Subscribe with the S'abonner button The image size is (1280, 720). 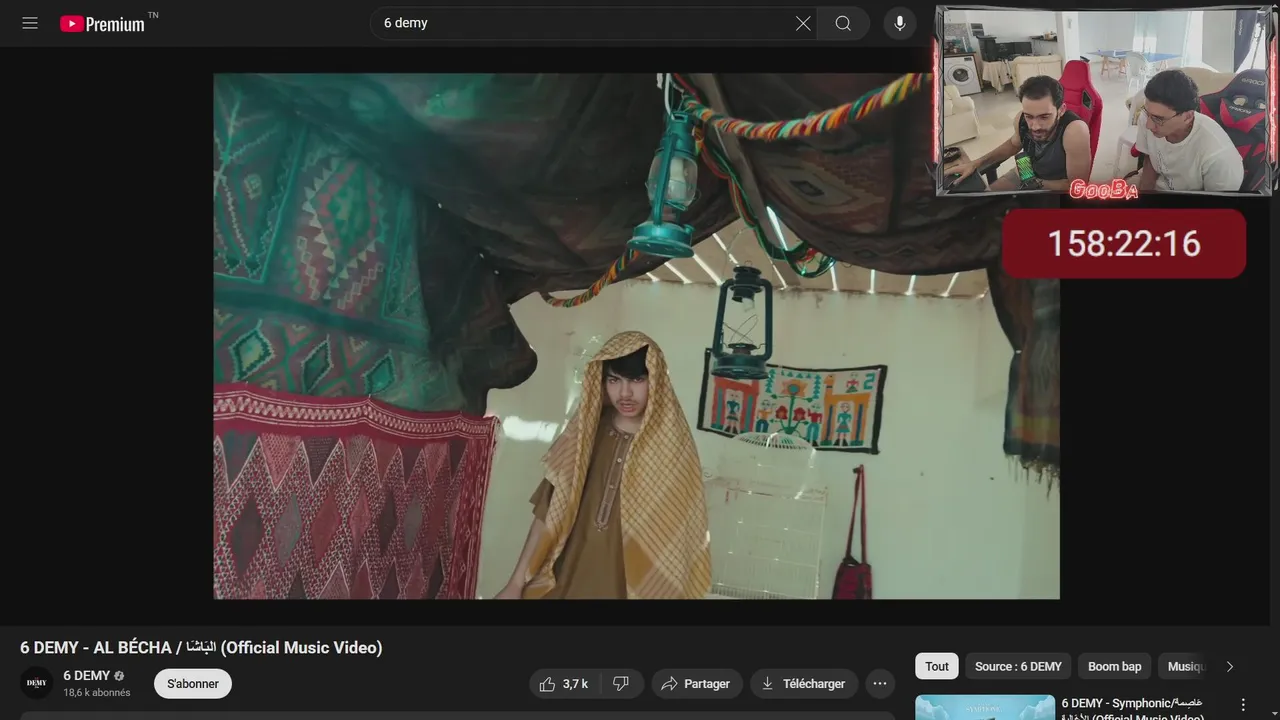click(193, 684)
